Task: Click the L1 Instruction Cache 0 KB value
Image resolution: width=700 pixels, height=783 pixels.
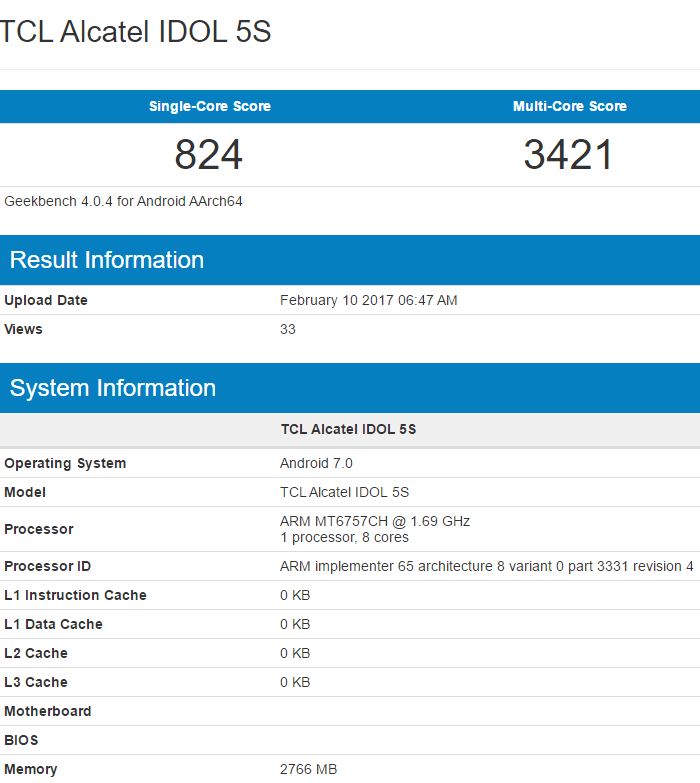Action: pos(295,595)
